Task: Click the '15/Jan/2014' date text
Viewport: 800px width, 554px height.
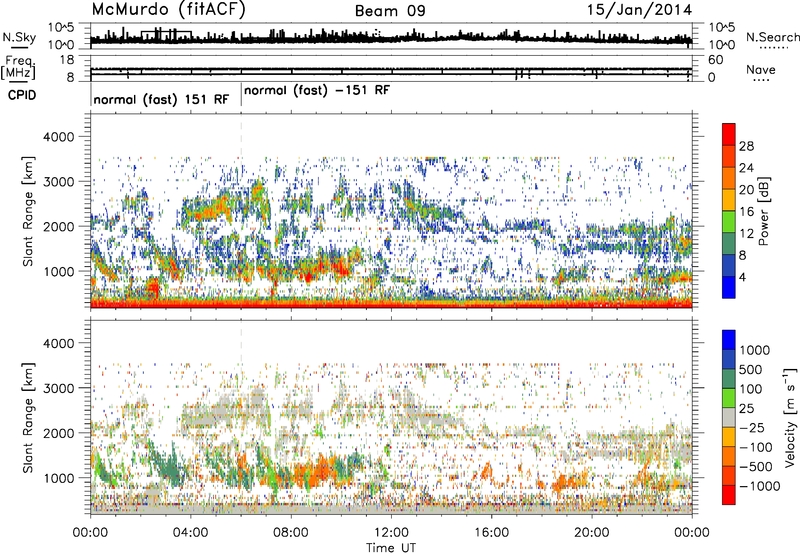Action: (639, 9)
